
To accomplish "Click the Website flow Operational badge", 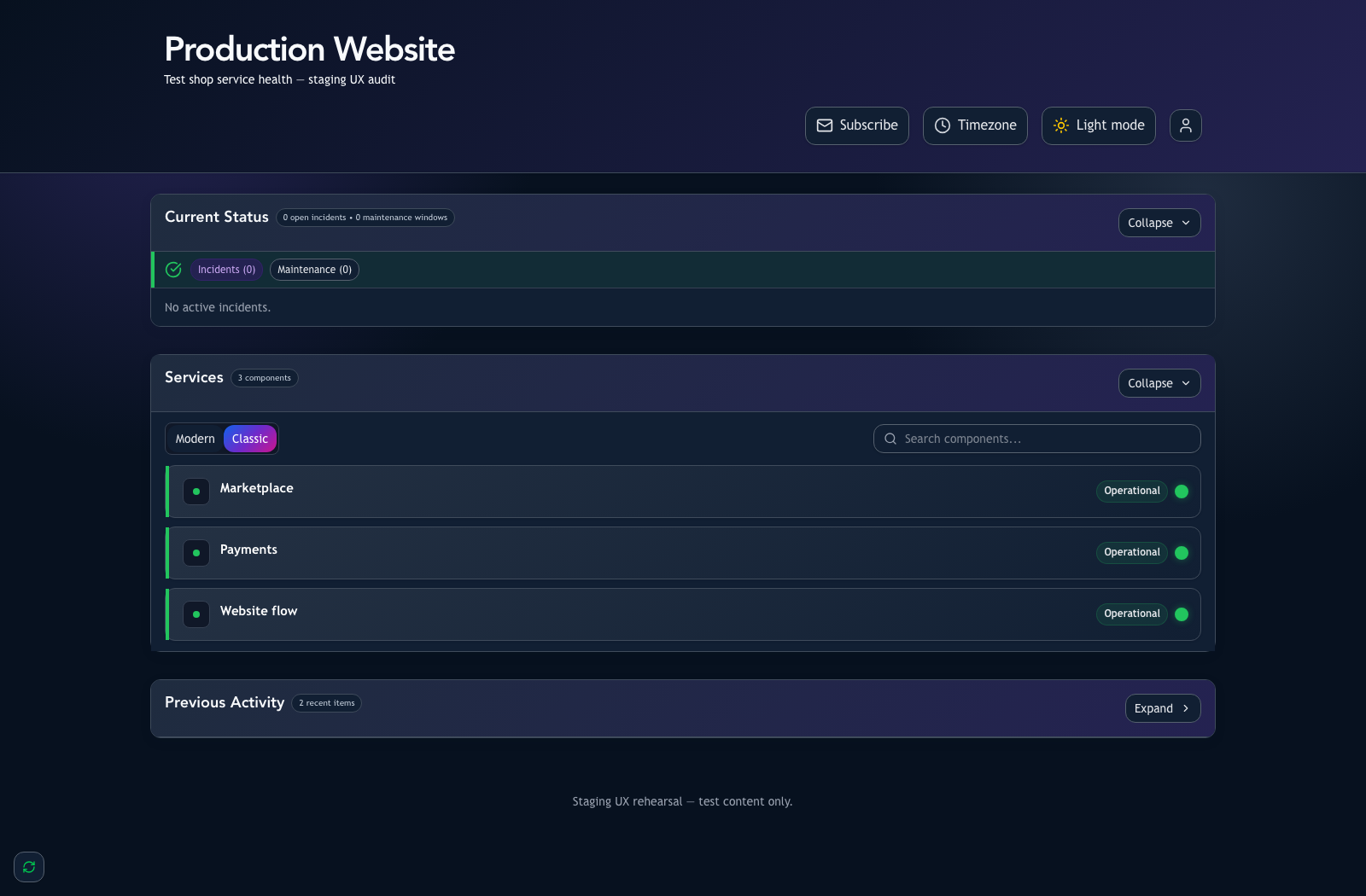I will click(x=1132, y=614).
